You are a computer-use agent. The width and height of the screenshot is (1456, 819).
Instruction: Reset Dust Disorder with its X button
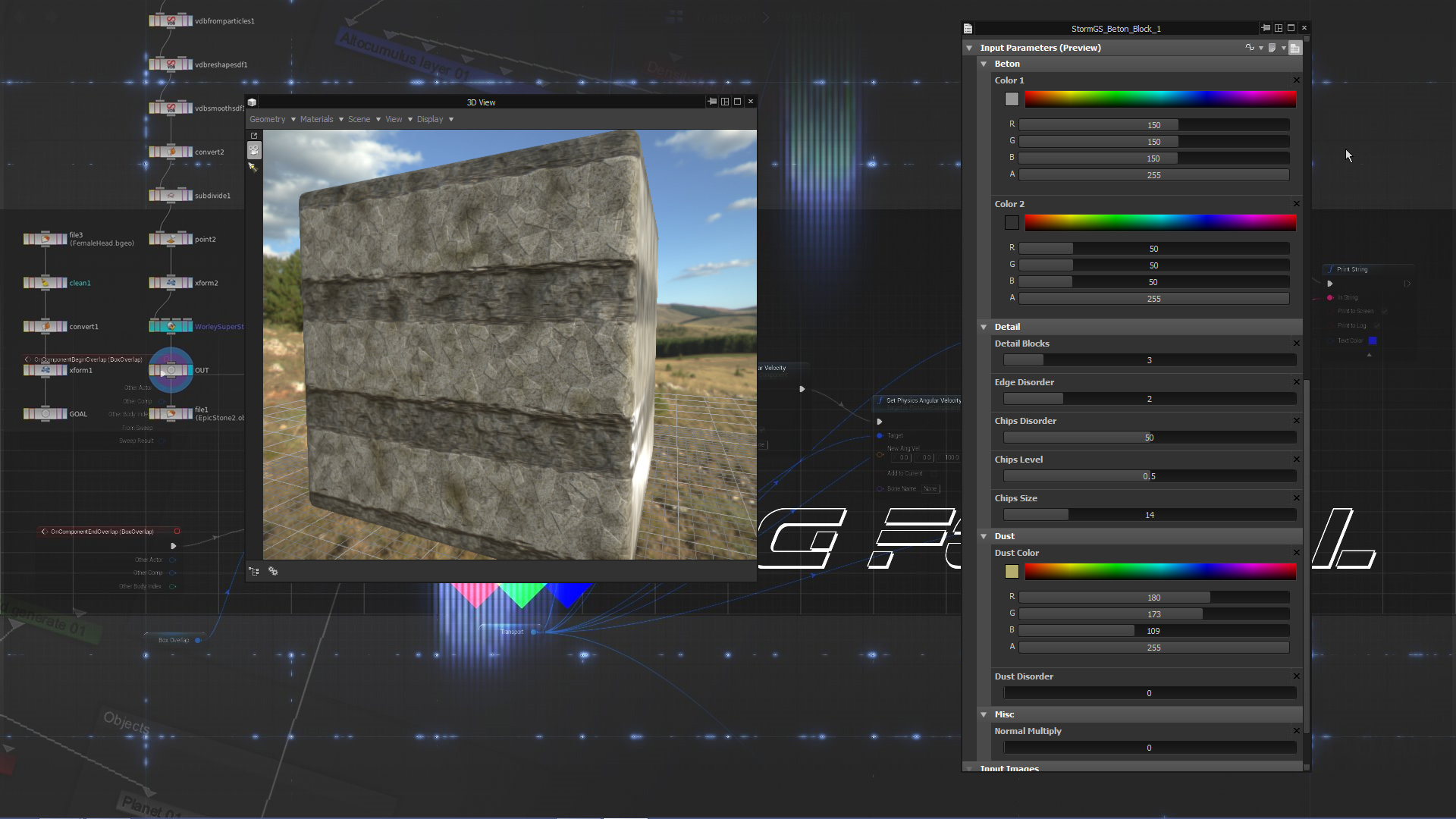1296,676
